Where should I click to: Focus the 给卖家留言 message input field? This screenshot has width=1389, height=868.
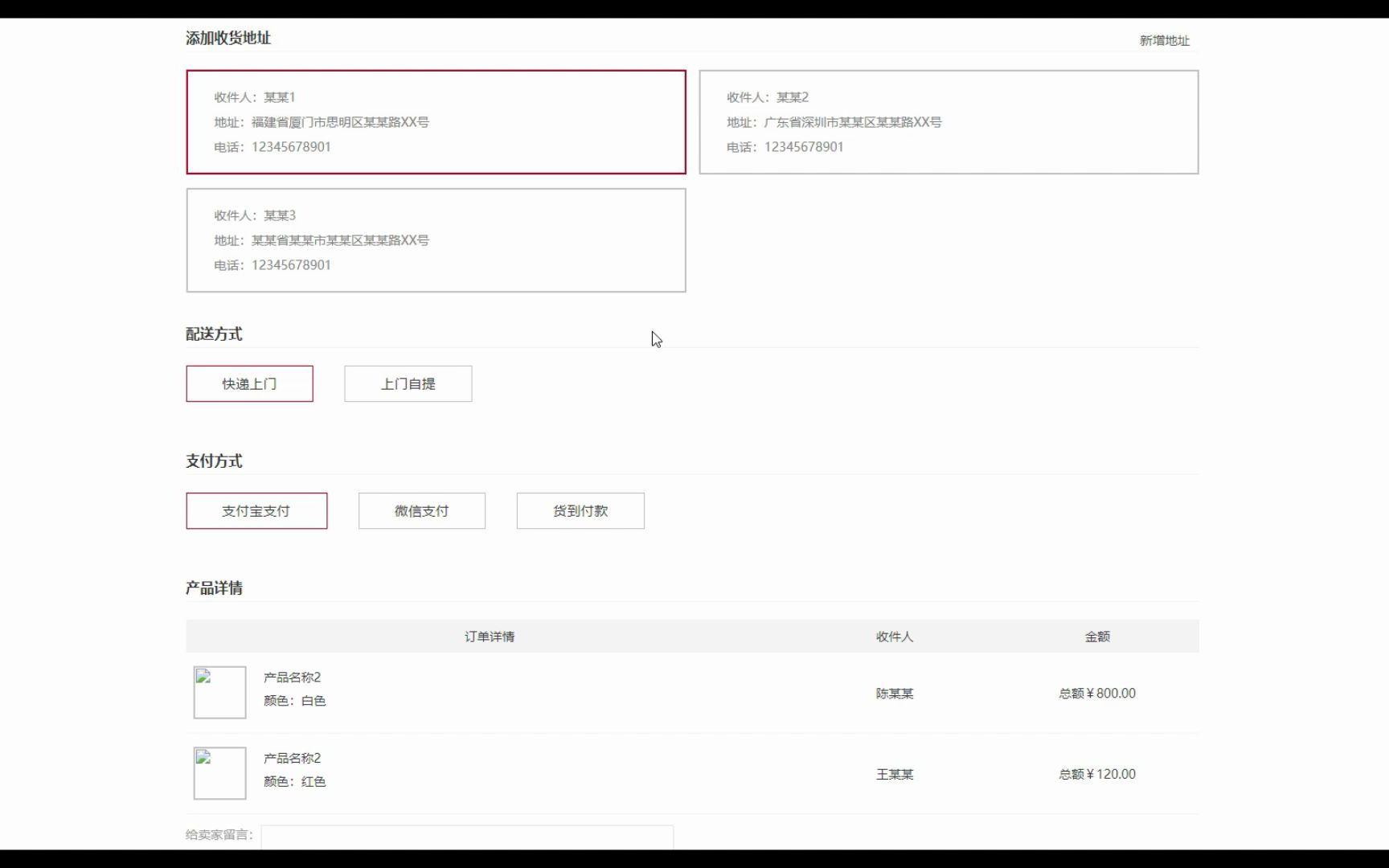(467, 836)
